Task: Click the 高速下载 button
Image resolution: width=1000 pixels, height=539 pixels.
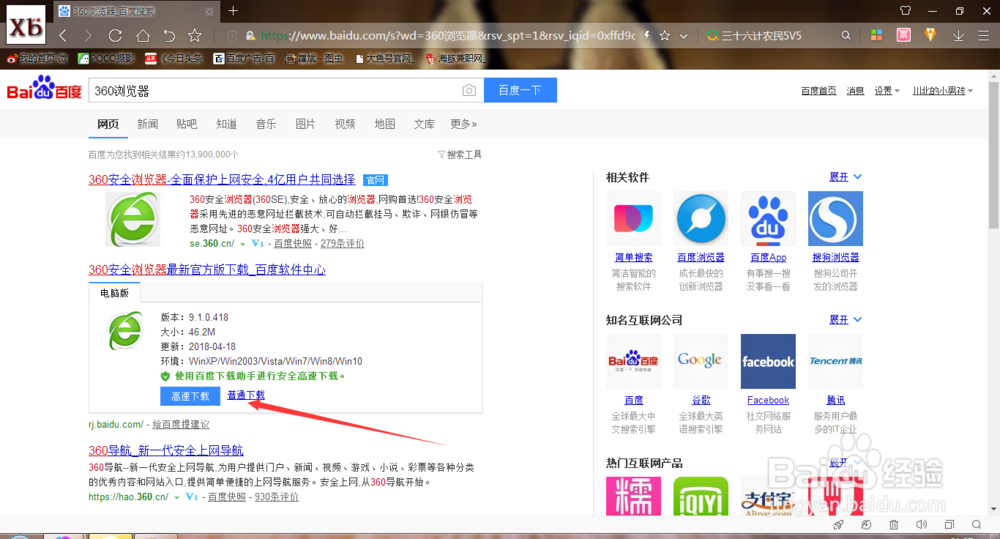Action: pos(190,396)
